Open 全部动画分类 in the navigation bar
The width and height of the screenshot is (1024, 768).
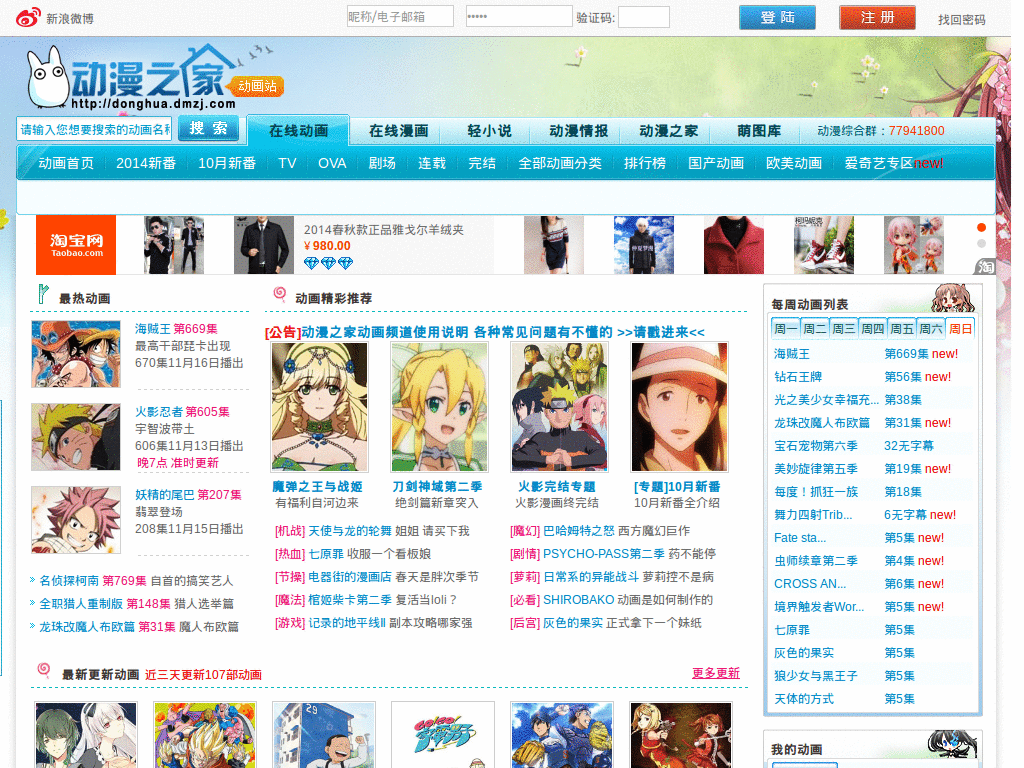560,163
